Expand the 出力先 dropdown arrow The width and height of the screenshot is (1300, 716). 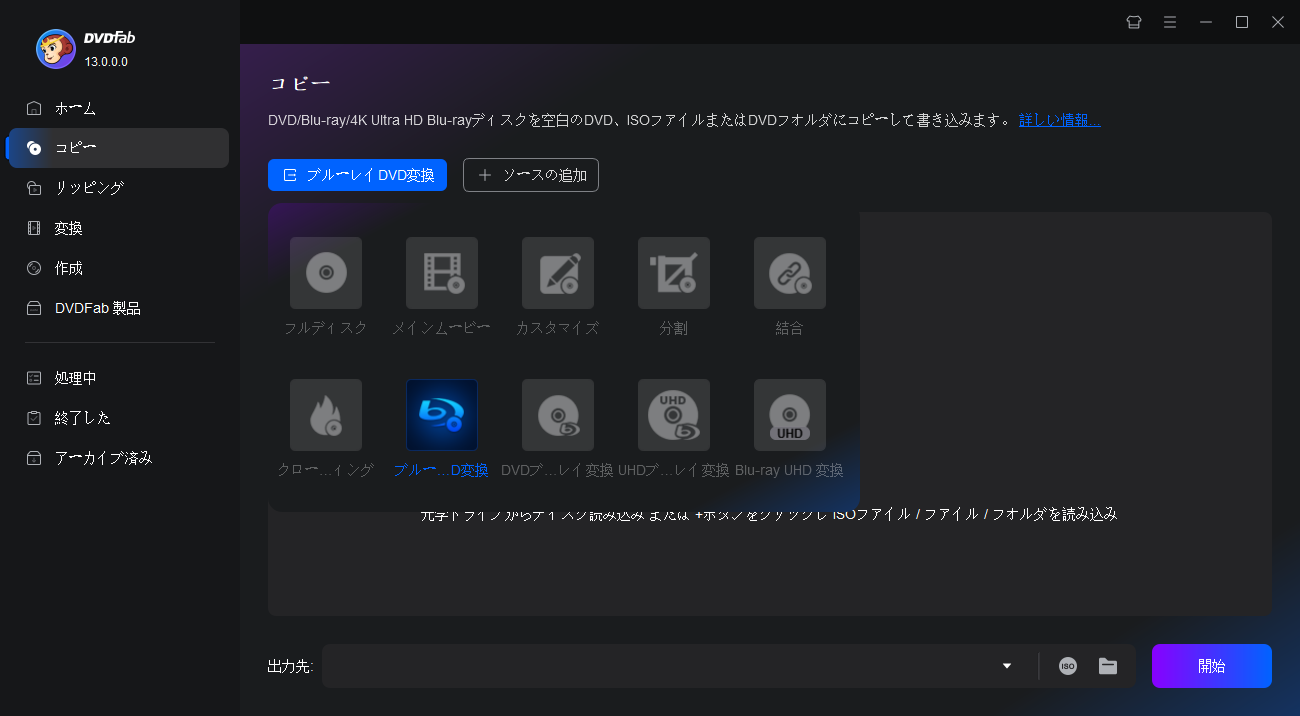(x=1007, y=666)
